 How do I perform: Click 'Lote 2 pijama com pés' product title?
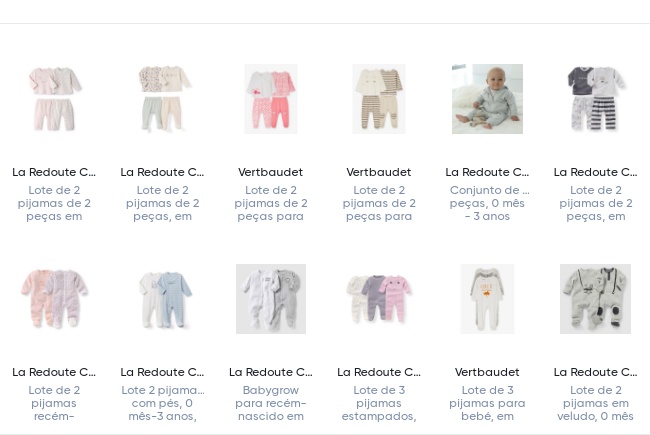coord(163,403)
